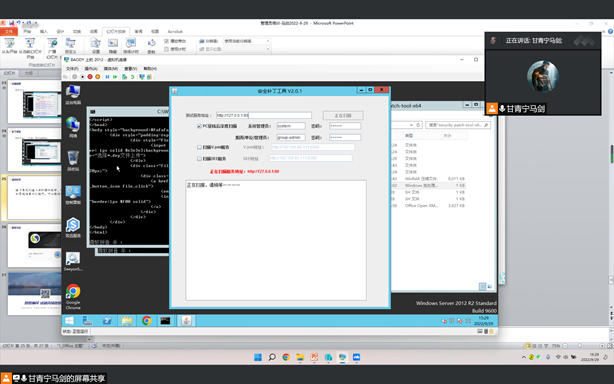Open the computer icon at top of VM desktop
Screen dimensions: 614x384
[x=73, y=94]
